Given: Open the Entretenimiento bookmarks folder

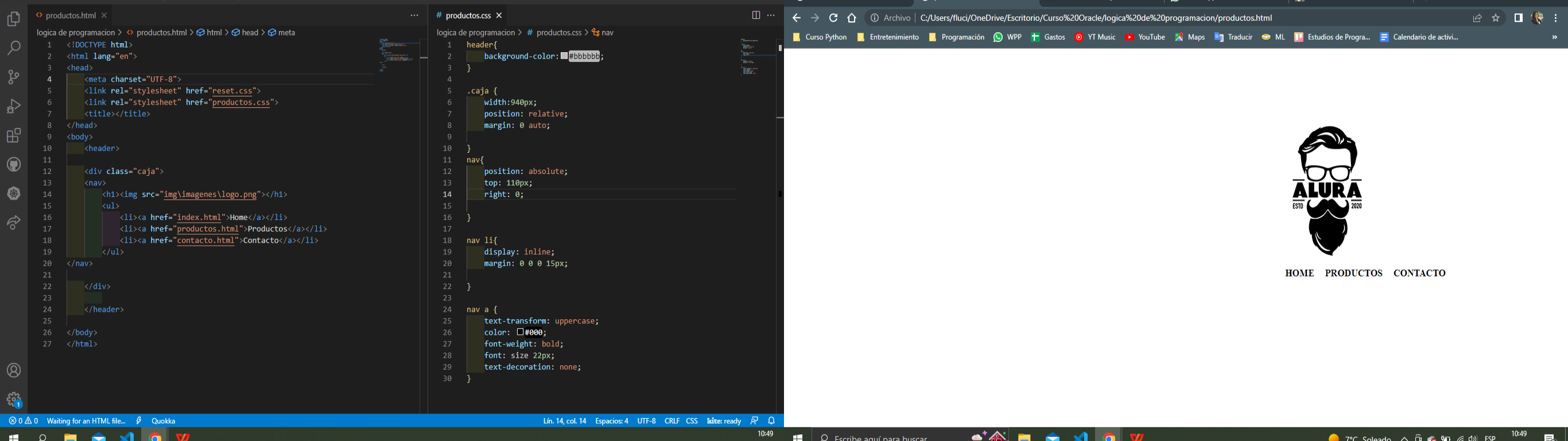Looking at the screenshot, I should click(888, 37).
